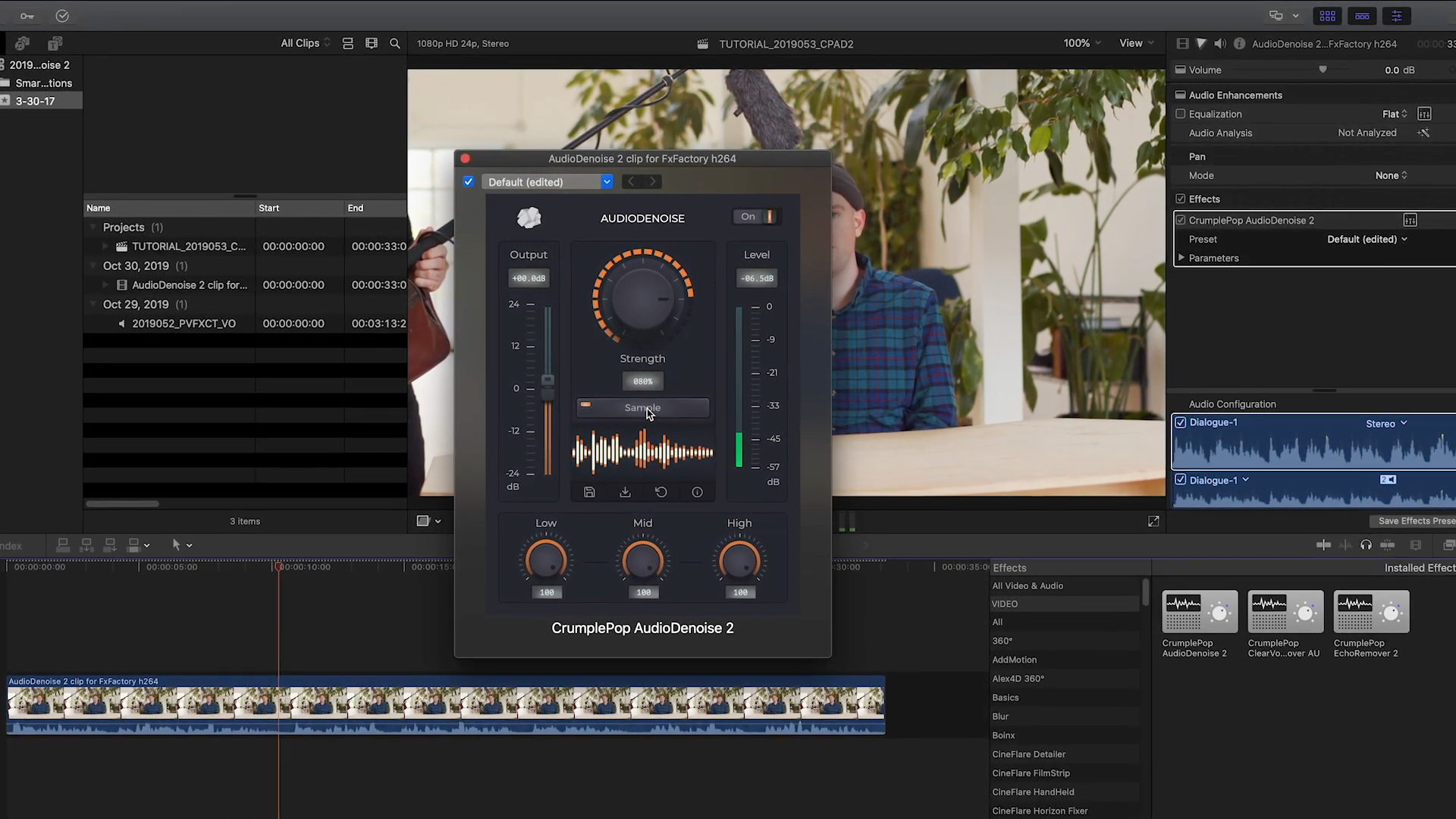Uncheck the lower Dialogue-1 channel checkbox
Image resolution: width=1456 pixels, height=819 pixels.
[x=1181, y=480]
